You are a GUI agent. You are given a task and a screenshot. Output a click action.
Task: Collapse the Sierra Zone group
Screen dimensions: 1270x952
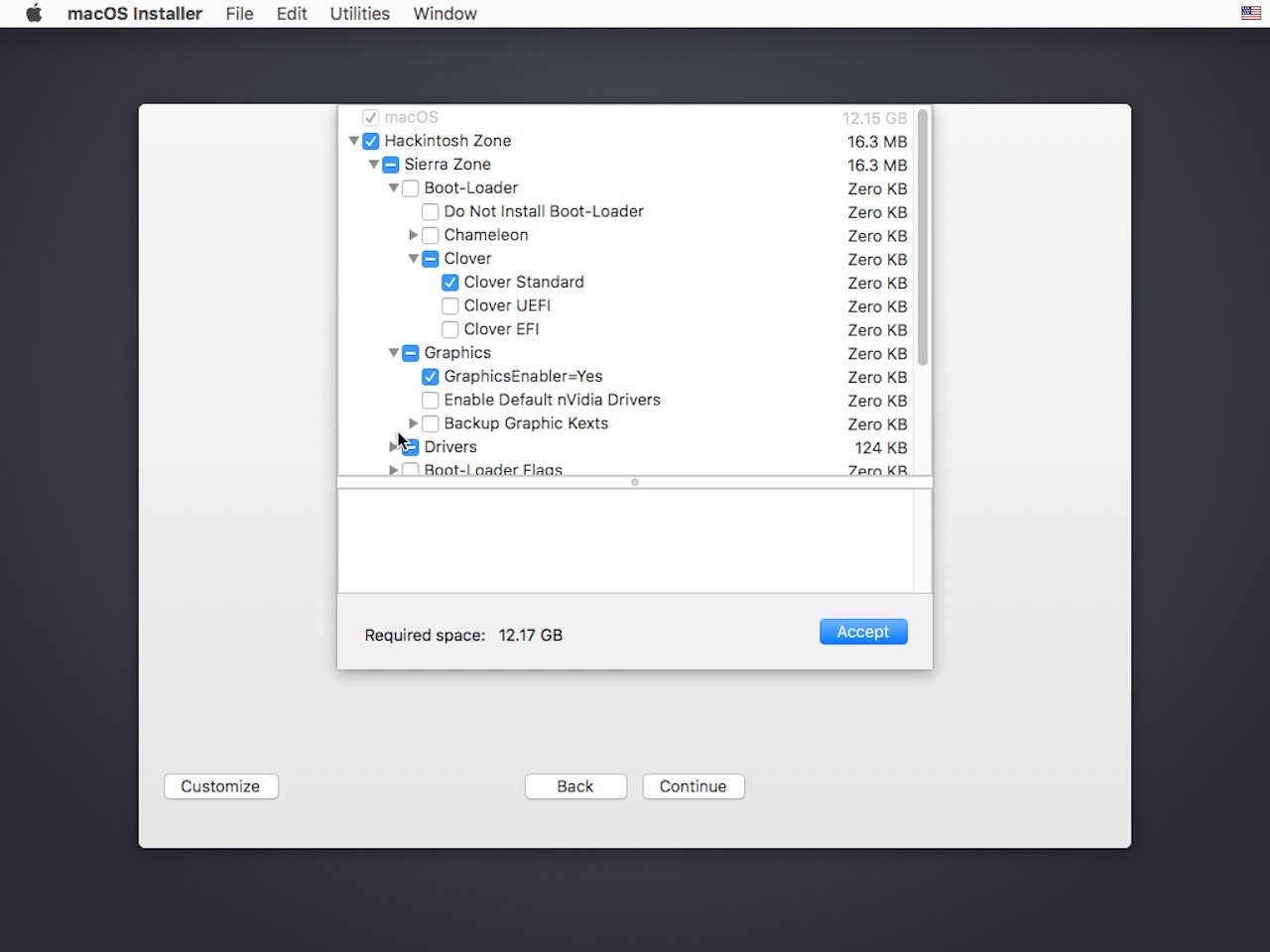[374, 165]
